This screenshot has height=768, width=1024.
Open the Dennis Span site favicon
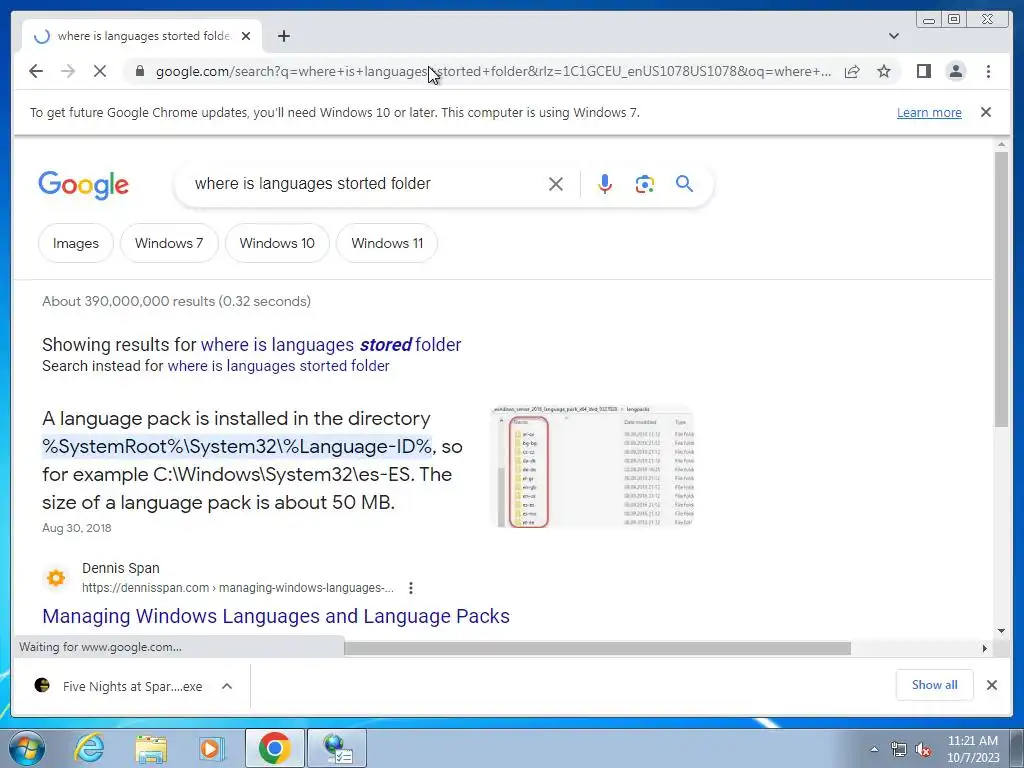tap(56, 577)
